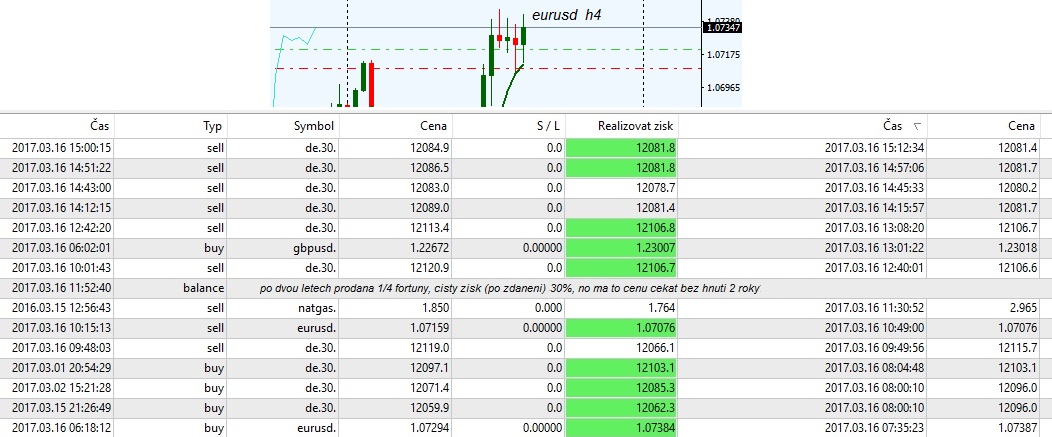Click the 1.07175 price axis label
This screenshot has width=1052, height=437.
pos(723,54)
